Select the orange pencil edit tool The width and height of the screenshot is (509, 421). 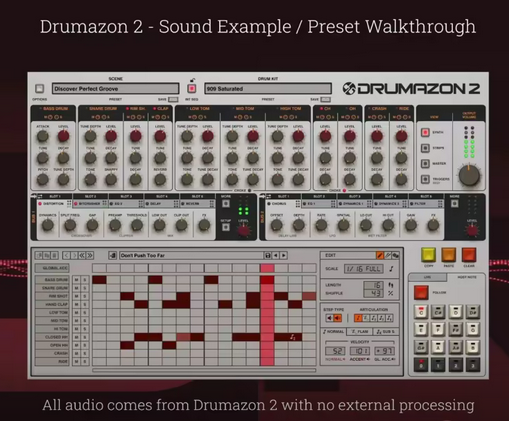380,255
